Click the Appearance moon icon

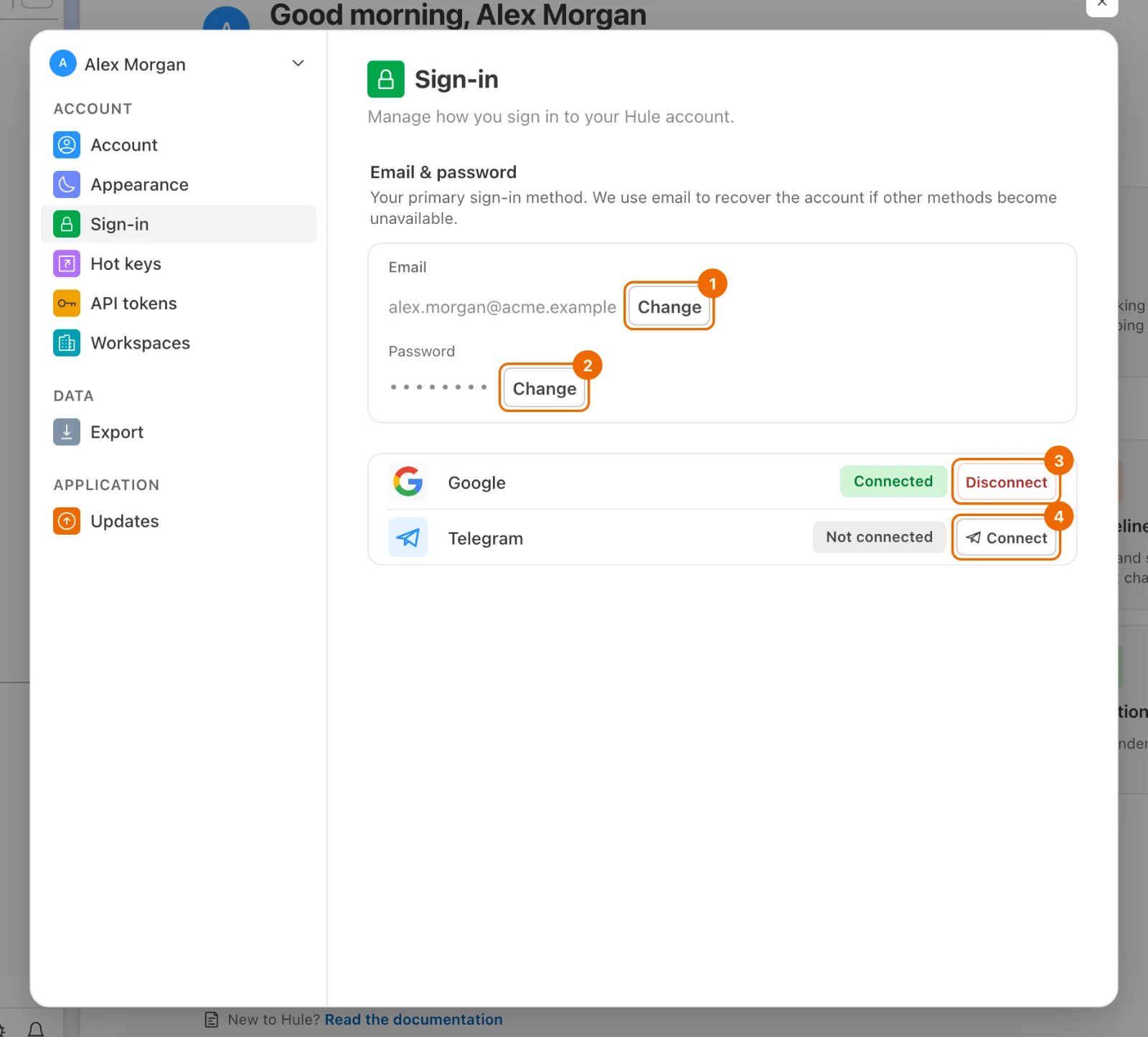click(x=67, y=184)
